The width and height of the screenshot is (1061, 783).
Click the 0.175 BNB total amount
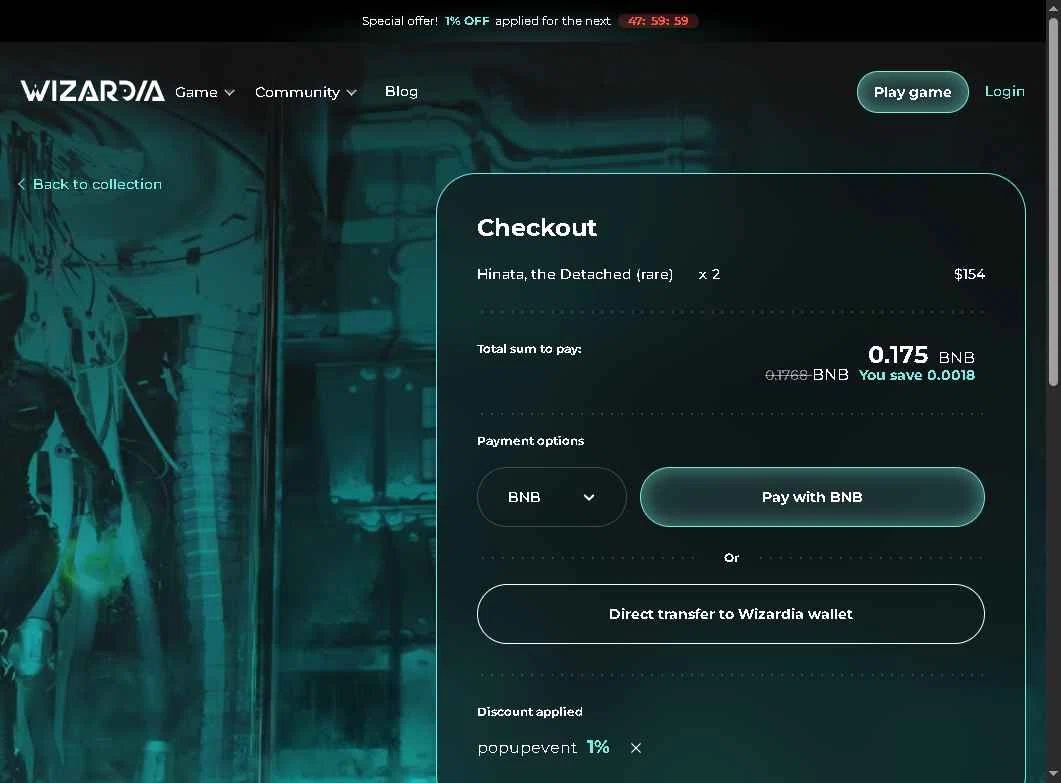[x=921, y=355]
